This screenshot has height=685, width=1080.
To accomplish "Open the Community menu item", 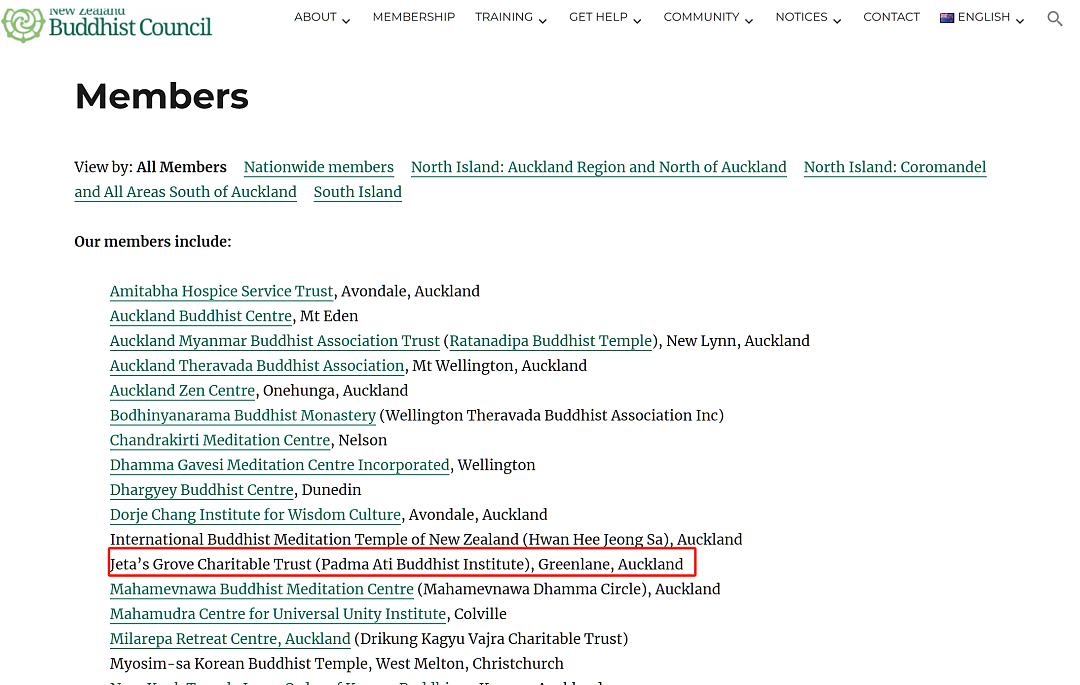I will pos(701,17).
